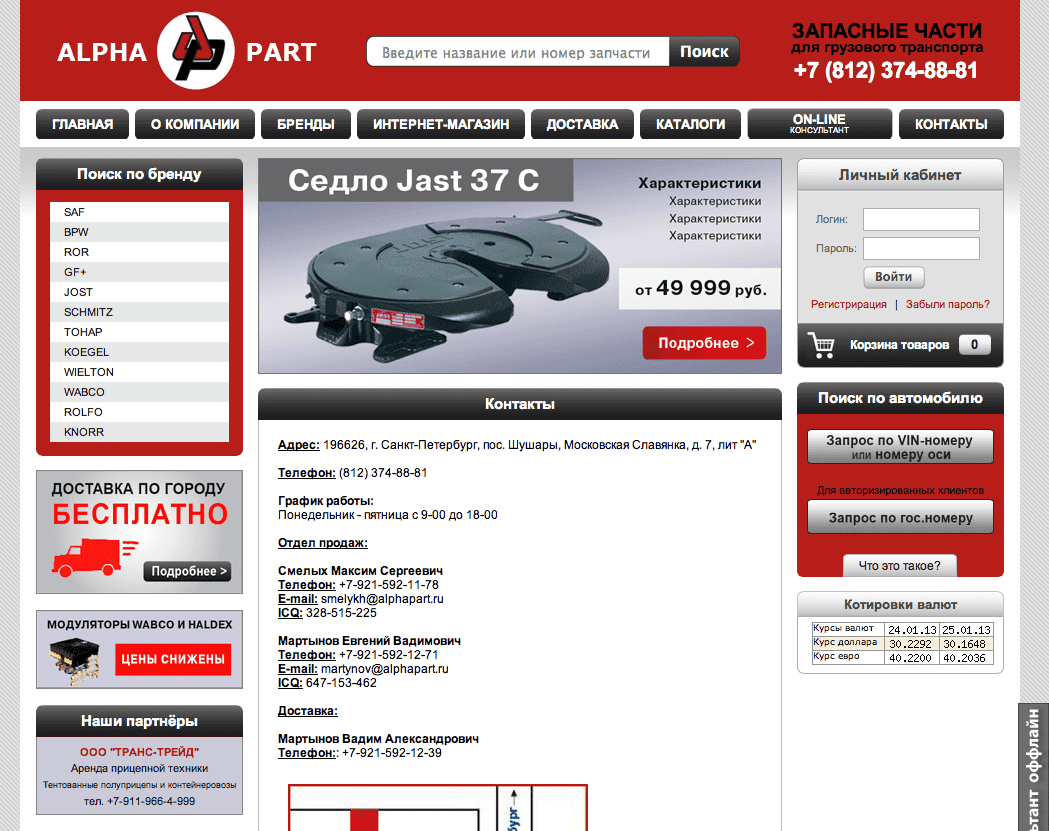Click the price от 49 999 руб.
This screenshot has height=831, width=1049.
(700, 288)
